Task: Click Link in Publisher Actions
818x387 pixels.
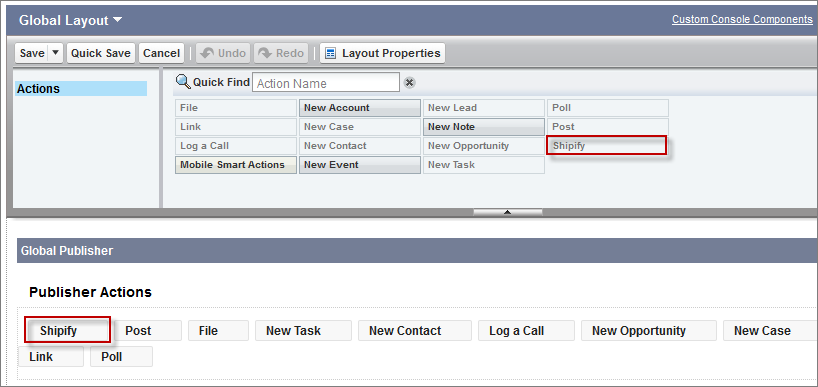Action: point(51,357)
